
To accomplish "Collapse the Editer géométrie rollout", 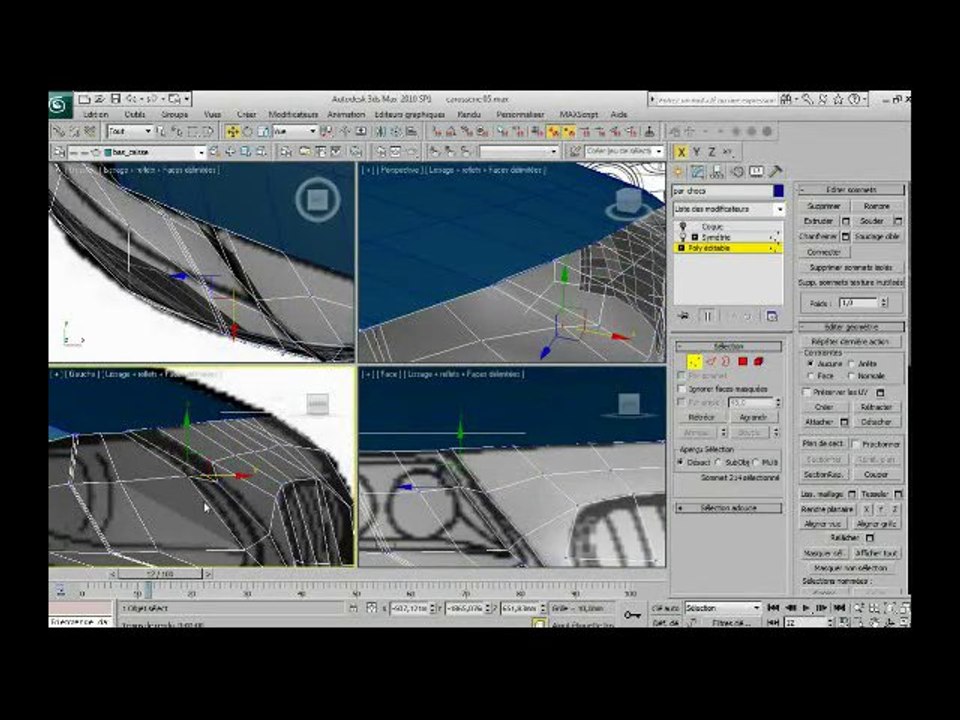I will [x=851, y=327].
